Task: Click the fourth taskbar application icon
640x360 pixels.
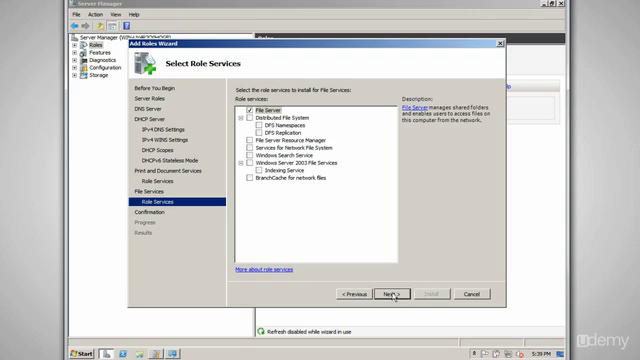Action: click(x=156, y=354)
